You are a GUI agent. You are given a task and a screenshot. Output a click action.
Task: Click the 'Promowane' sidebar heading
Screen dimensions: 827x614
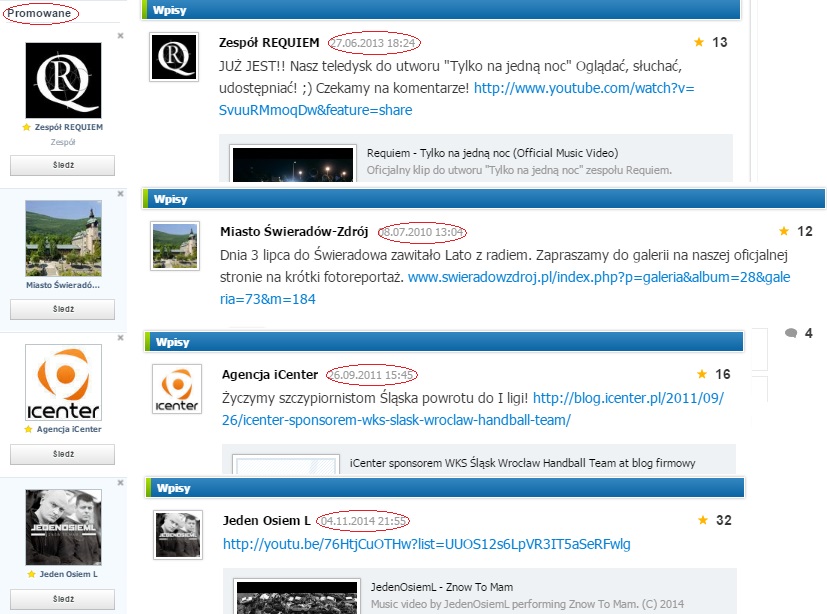39,13
